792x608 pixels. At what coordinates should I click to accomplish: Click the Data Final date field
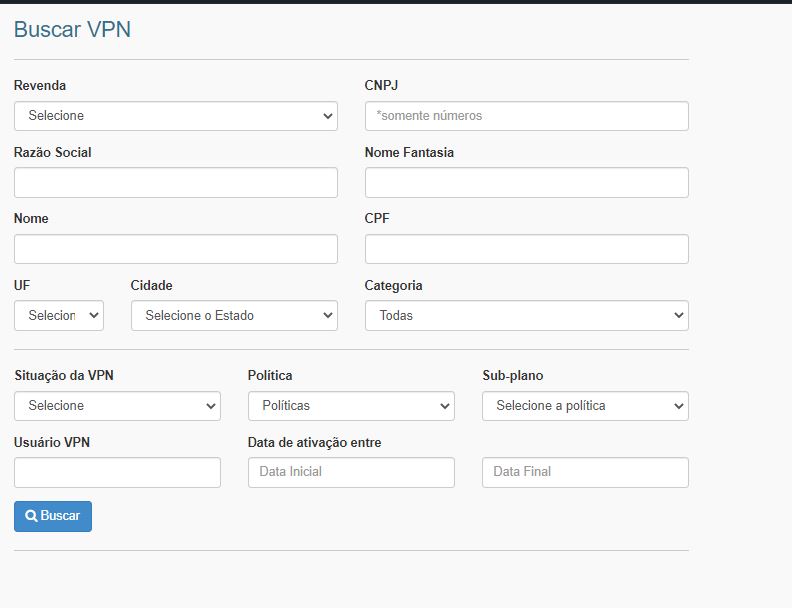pos(585,472)
